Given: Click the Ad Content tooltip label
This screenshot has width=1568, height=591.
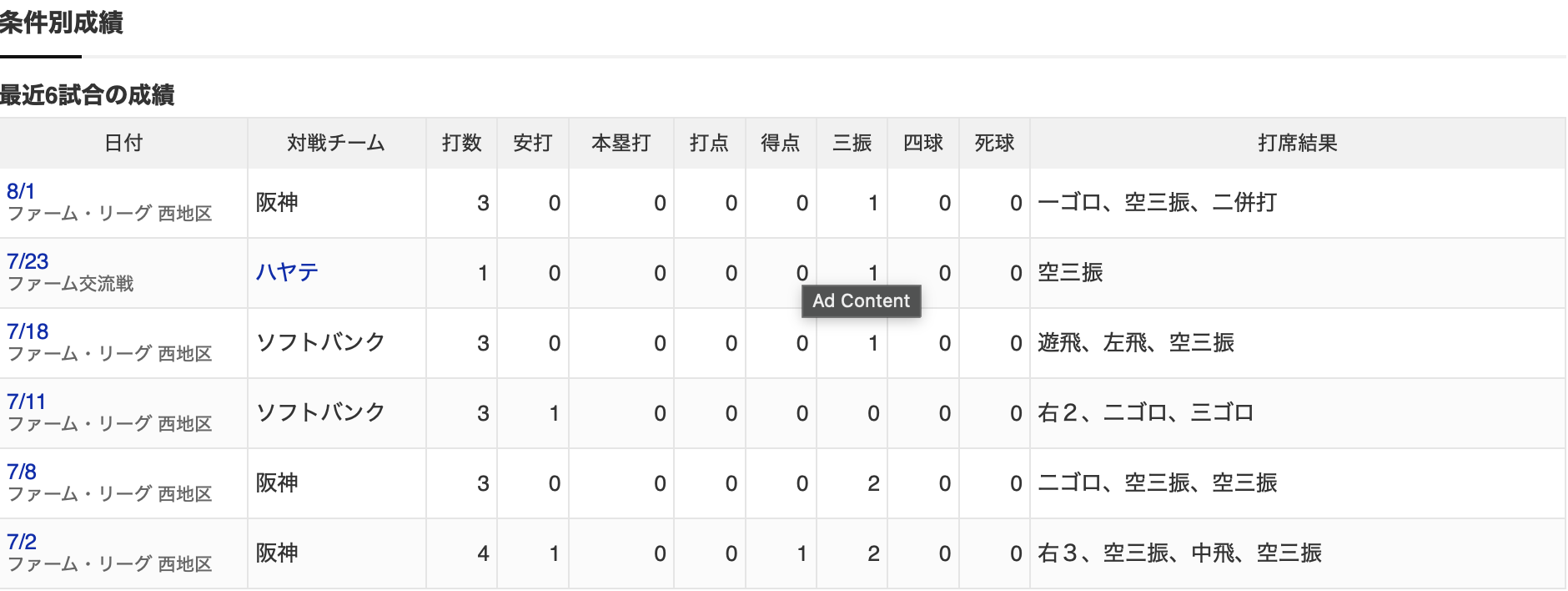Looking at the screenshot, I should pos(862,301).
